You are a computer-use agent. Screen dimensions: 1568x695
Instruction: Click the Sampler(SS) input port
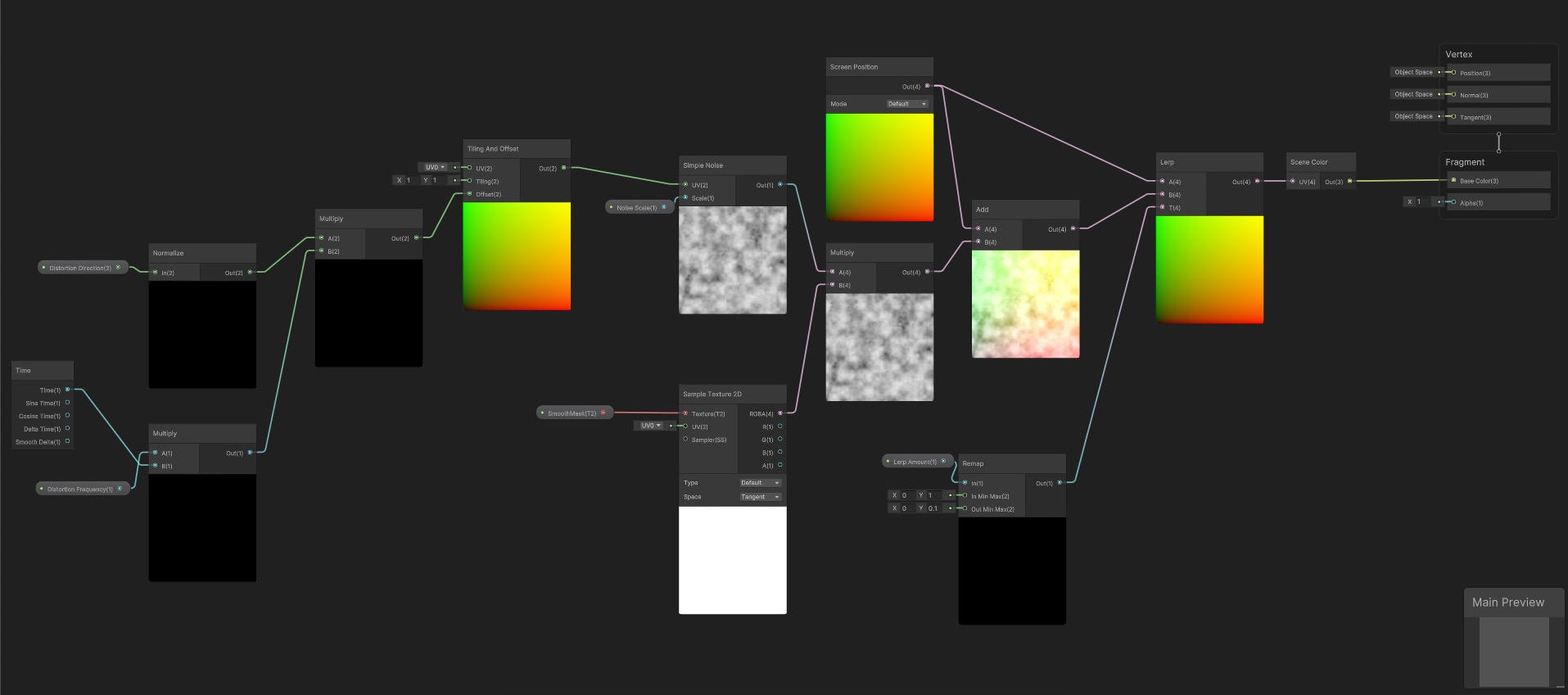685,439
